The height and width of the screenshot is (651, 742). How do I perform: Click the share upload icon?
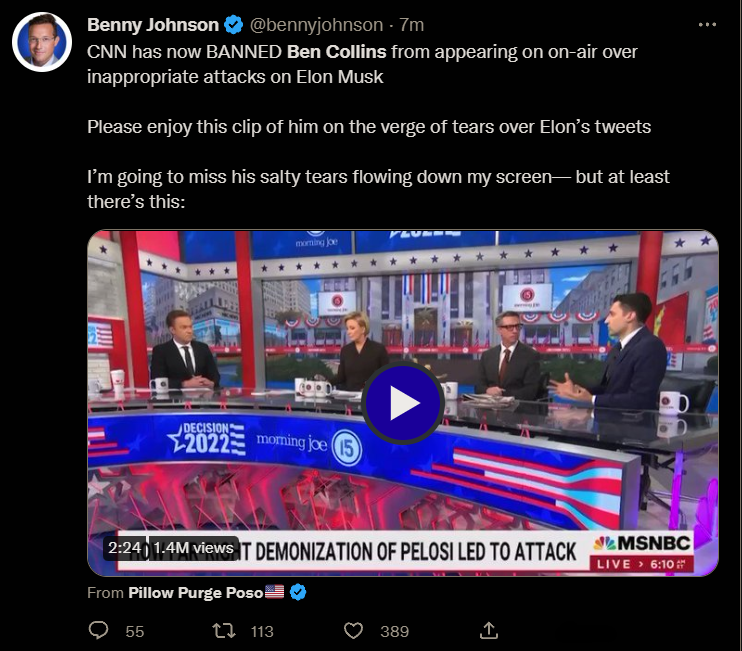489,631
